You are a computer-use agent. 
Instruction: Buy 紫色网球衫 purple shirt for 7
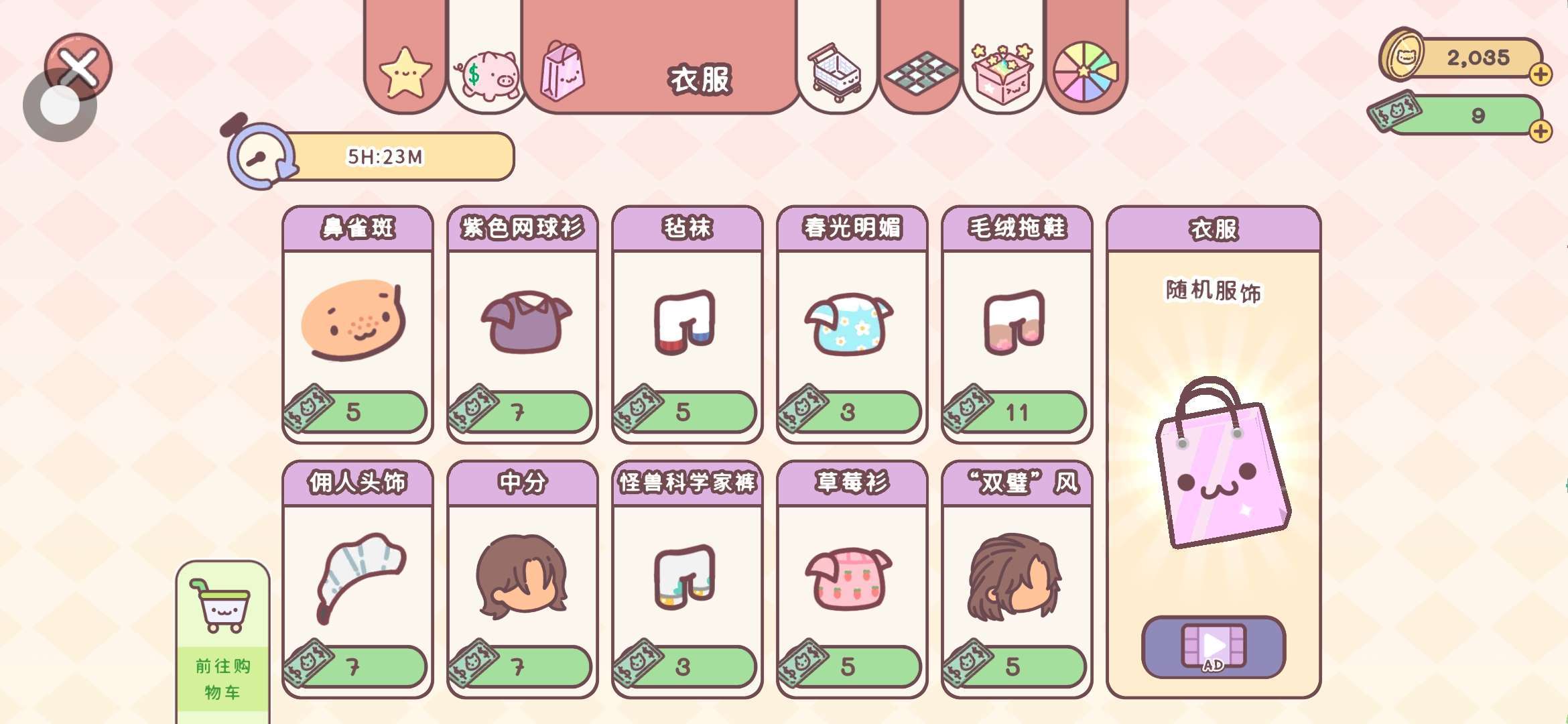522,412
